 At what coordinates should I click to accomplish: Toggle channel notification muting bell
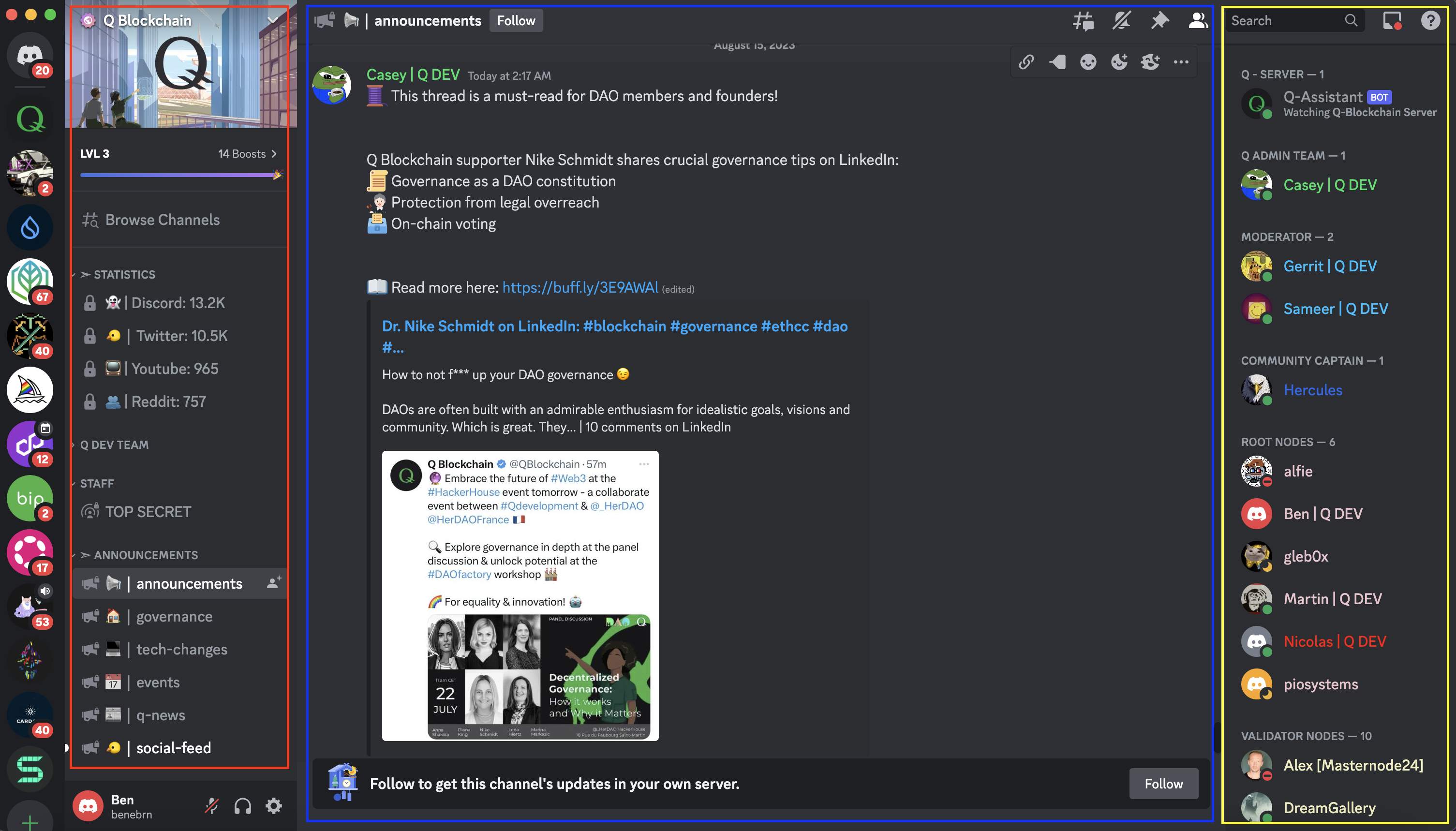[1122, 20]
